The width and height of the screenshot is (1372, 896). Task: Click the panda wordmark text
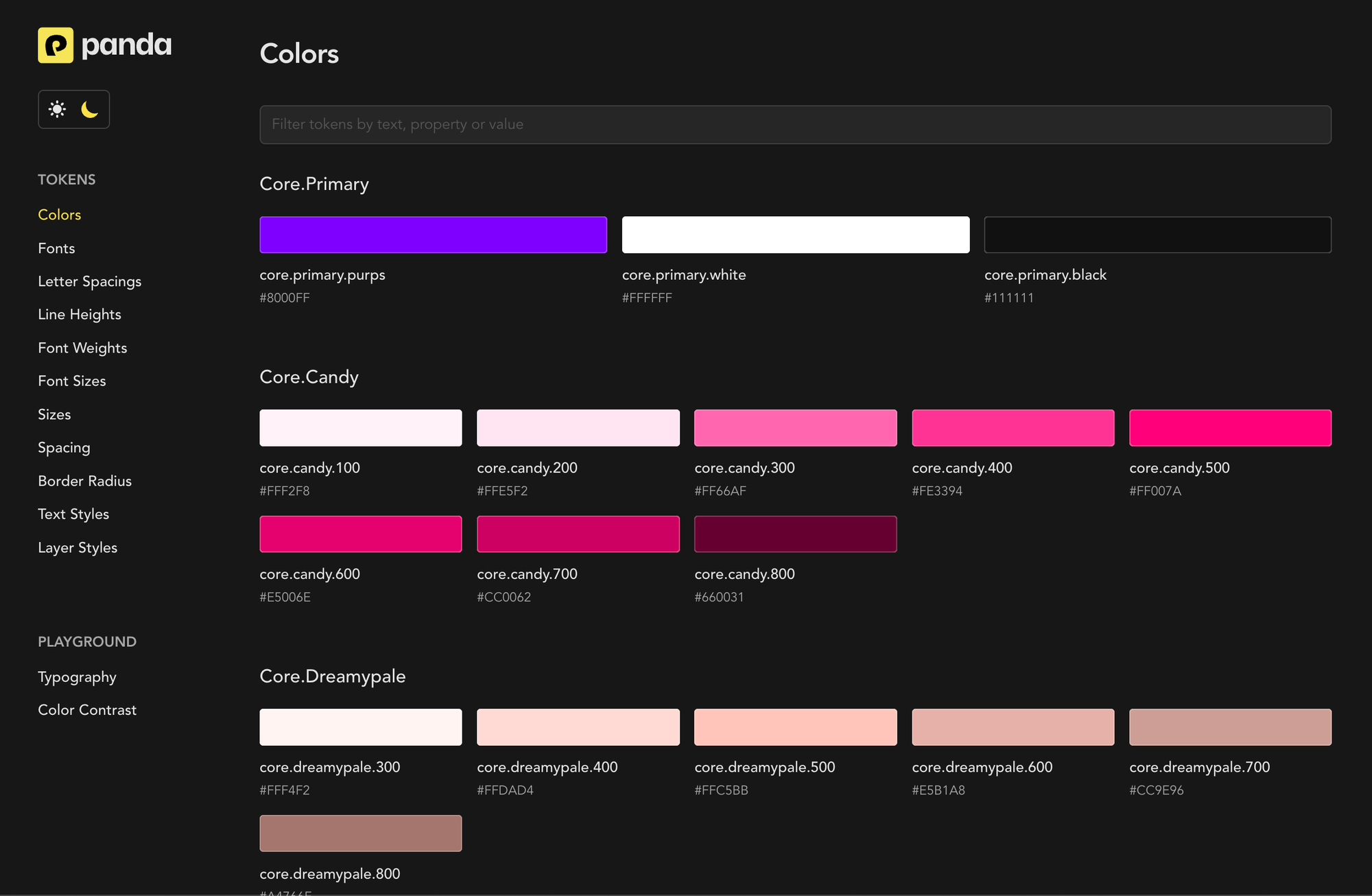126,45
